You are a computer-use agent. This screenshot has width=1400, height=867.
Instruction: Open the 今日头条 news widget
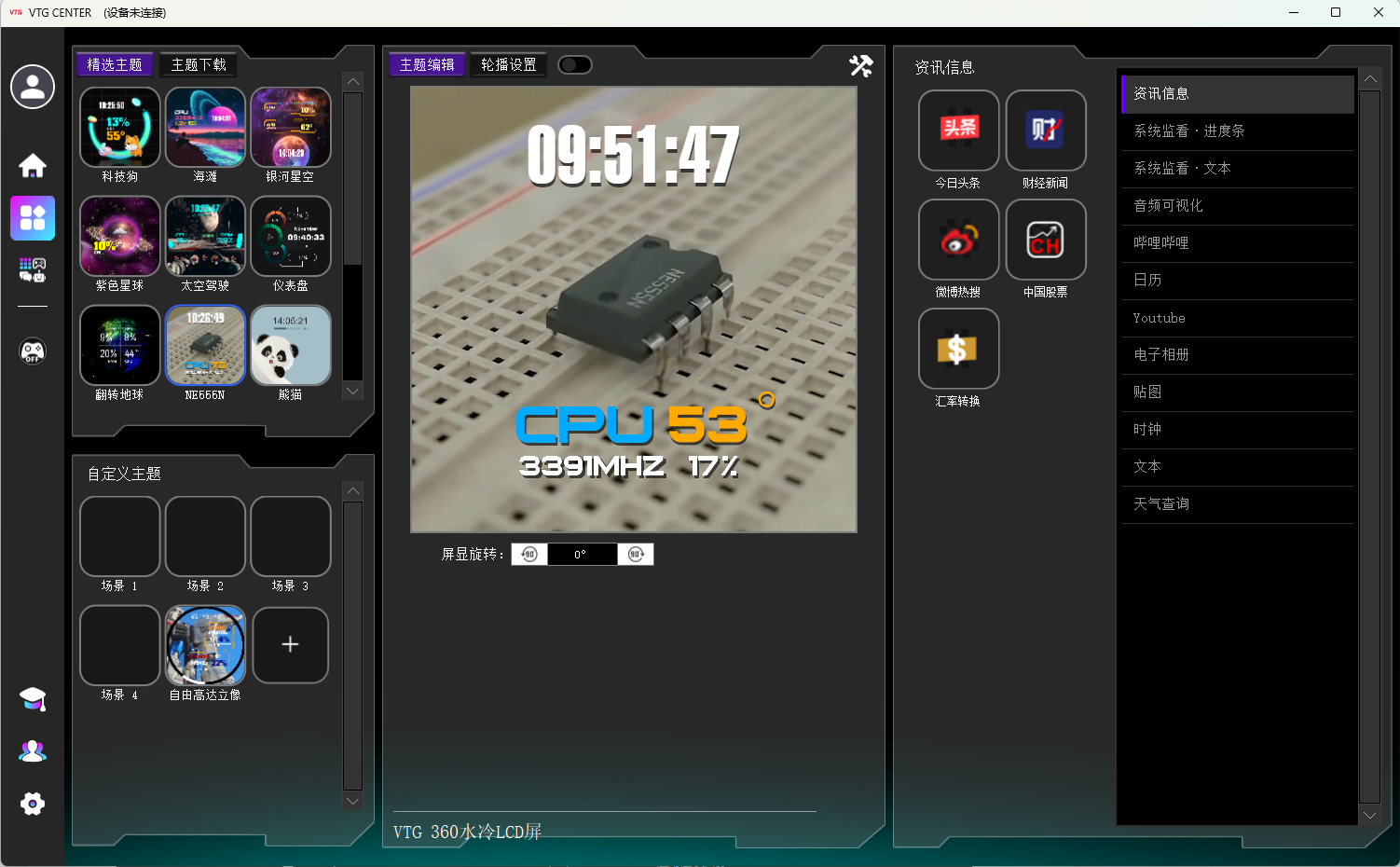[x=958, y=131]
